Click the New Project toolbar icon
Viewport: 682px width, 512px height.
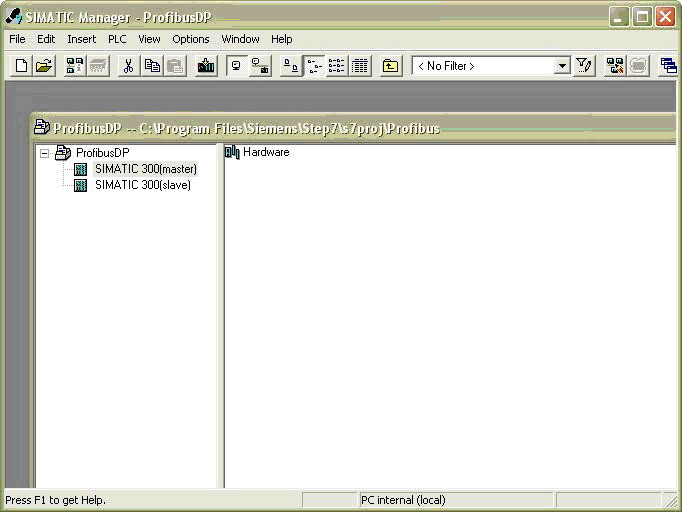coord(21,66)
